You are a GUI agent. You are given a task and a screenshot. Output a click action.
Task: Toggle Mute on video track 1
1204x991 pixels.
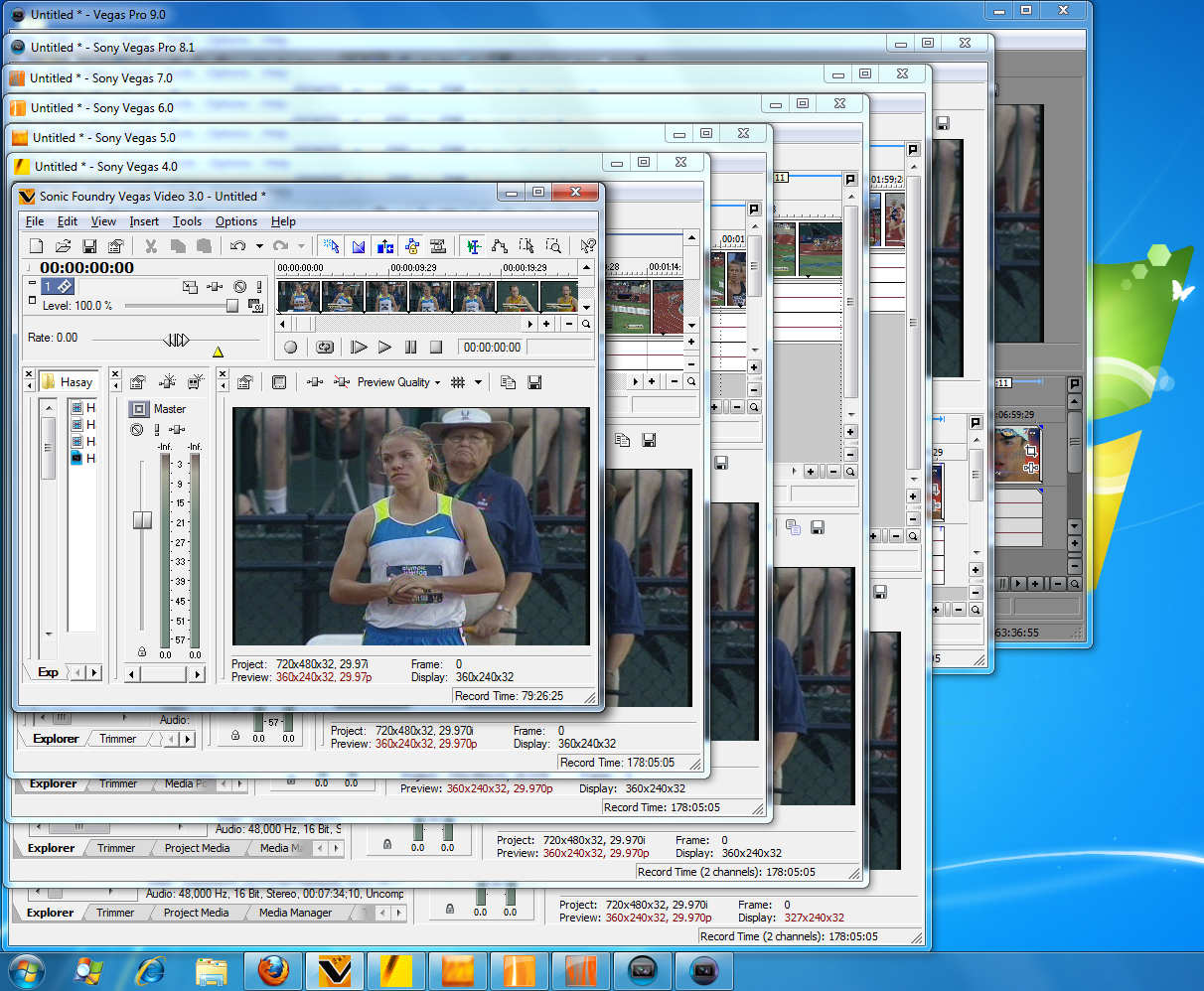click(240, 287)
